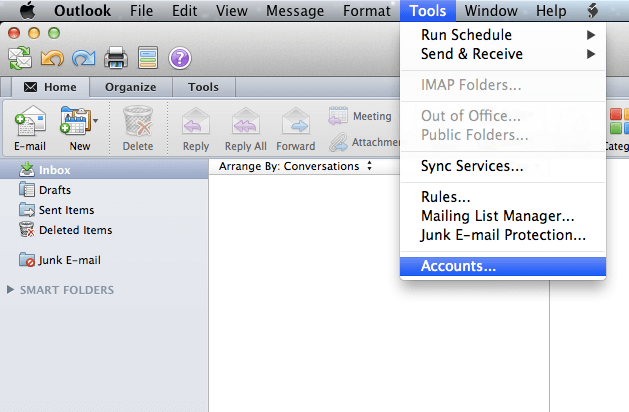Click the New item calendar icon

click(x=74, y=120)
